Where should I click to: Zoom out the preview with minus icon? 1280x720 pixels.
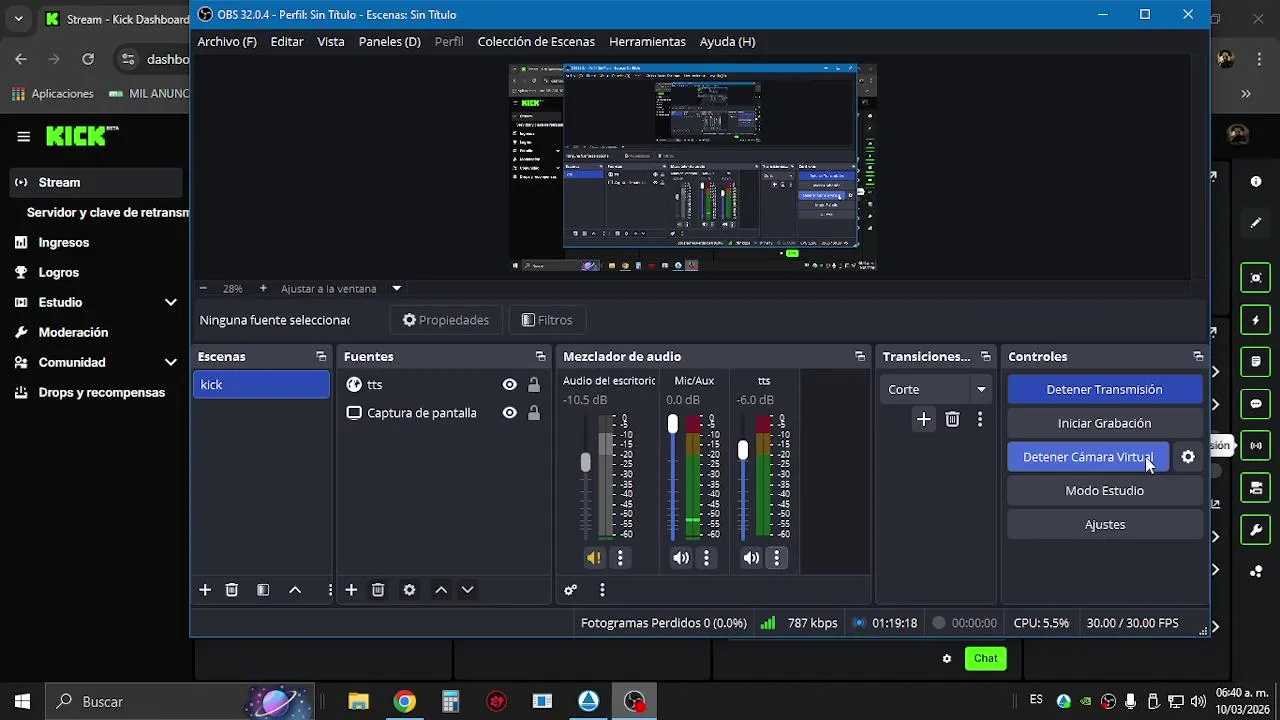(x=203, y=288)
